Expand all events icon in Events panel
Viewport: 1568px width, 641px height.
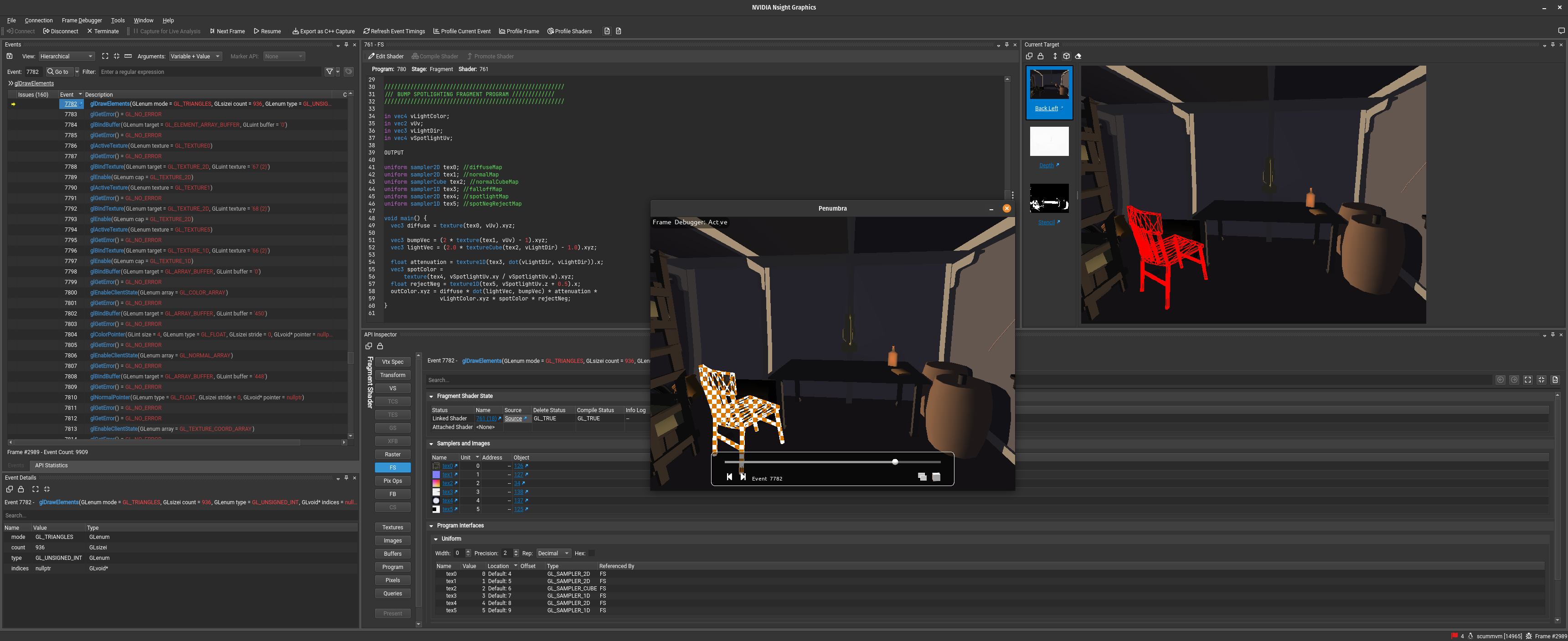coord(105,56)
